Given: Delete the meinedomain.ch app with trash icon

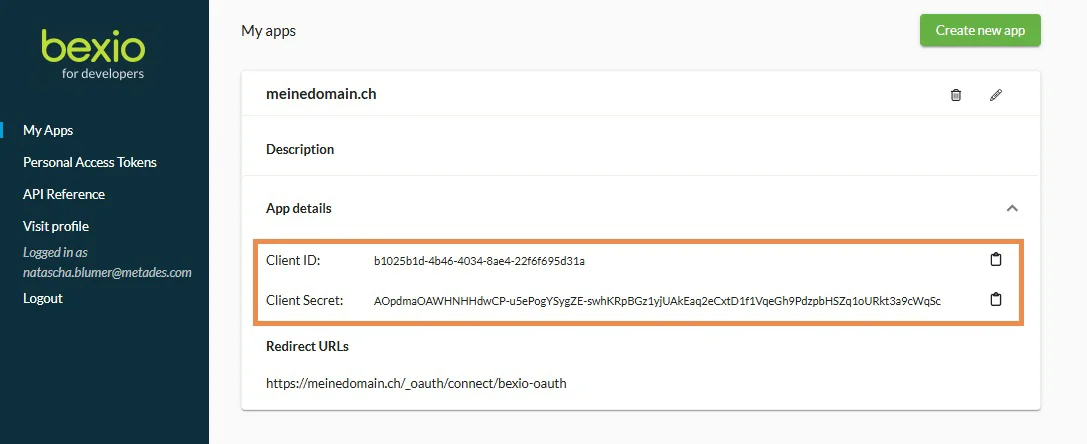Looking at the screenshot, I should 955,95.
